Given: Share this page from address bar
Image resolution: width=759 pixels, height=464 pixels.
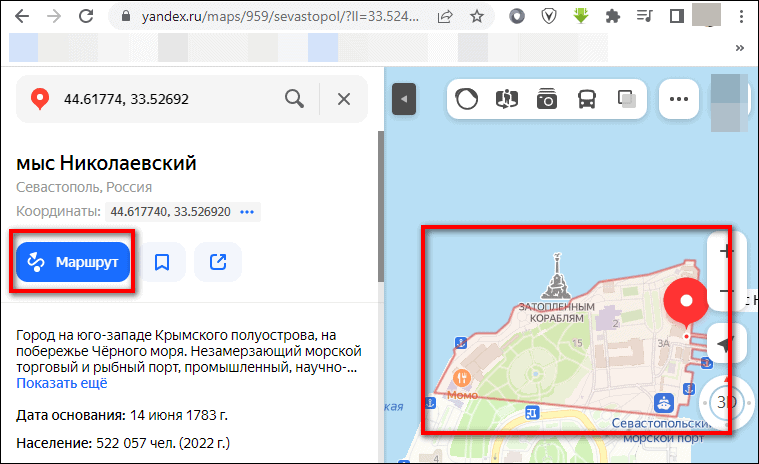Looking at the screenshot, I should (445, 17).
